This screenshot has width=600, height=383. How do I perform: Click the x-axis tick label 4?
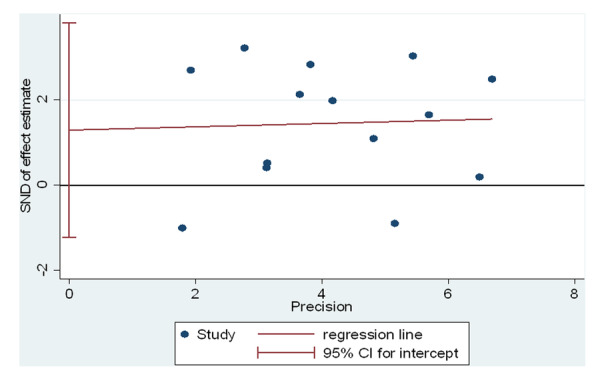(x=321, y=294)
